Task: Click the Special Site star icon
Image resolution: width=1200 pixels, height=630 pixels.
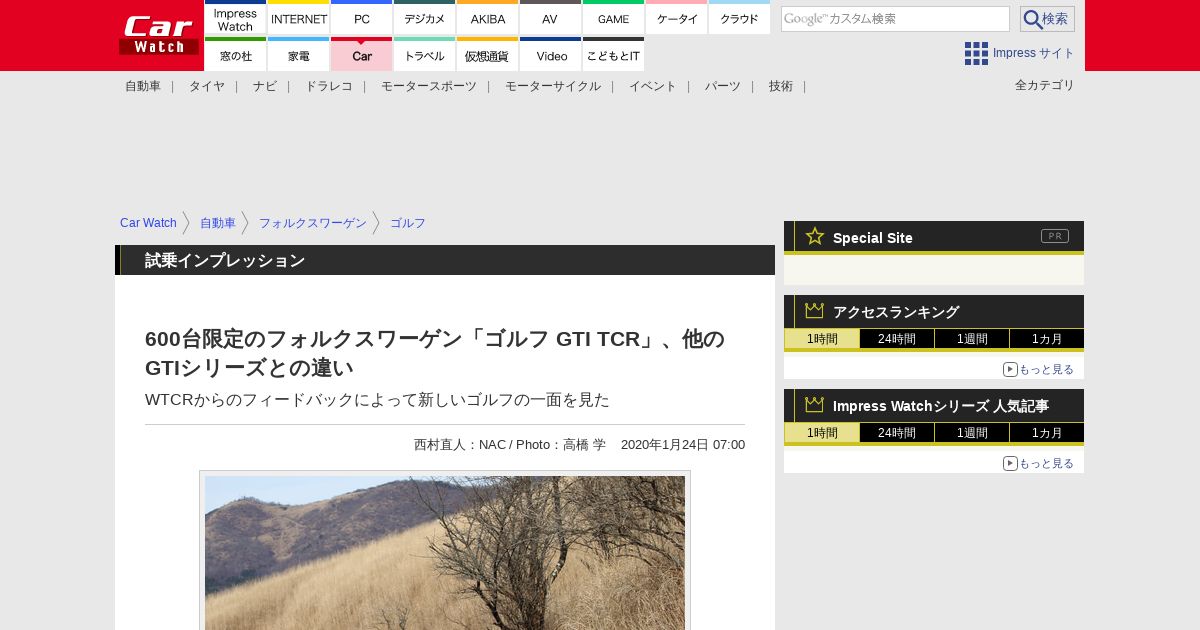Action: tap(815, 236)
